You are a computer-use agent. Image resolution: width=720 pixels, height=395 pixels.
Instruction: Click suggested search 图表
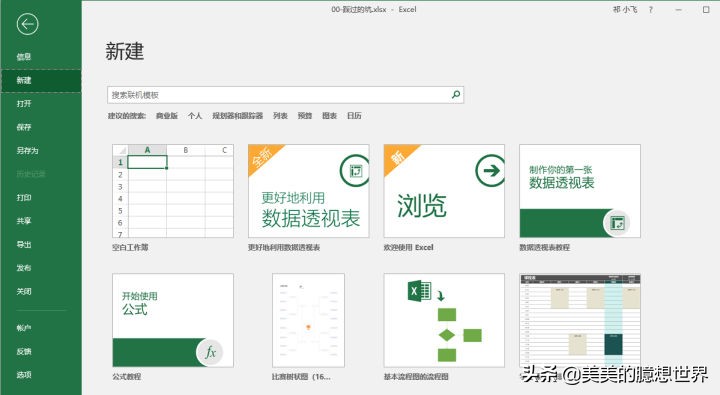coord(329,116)
